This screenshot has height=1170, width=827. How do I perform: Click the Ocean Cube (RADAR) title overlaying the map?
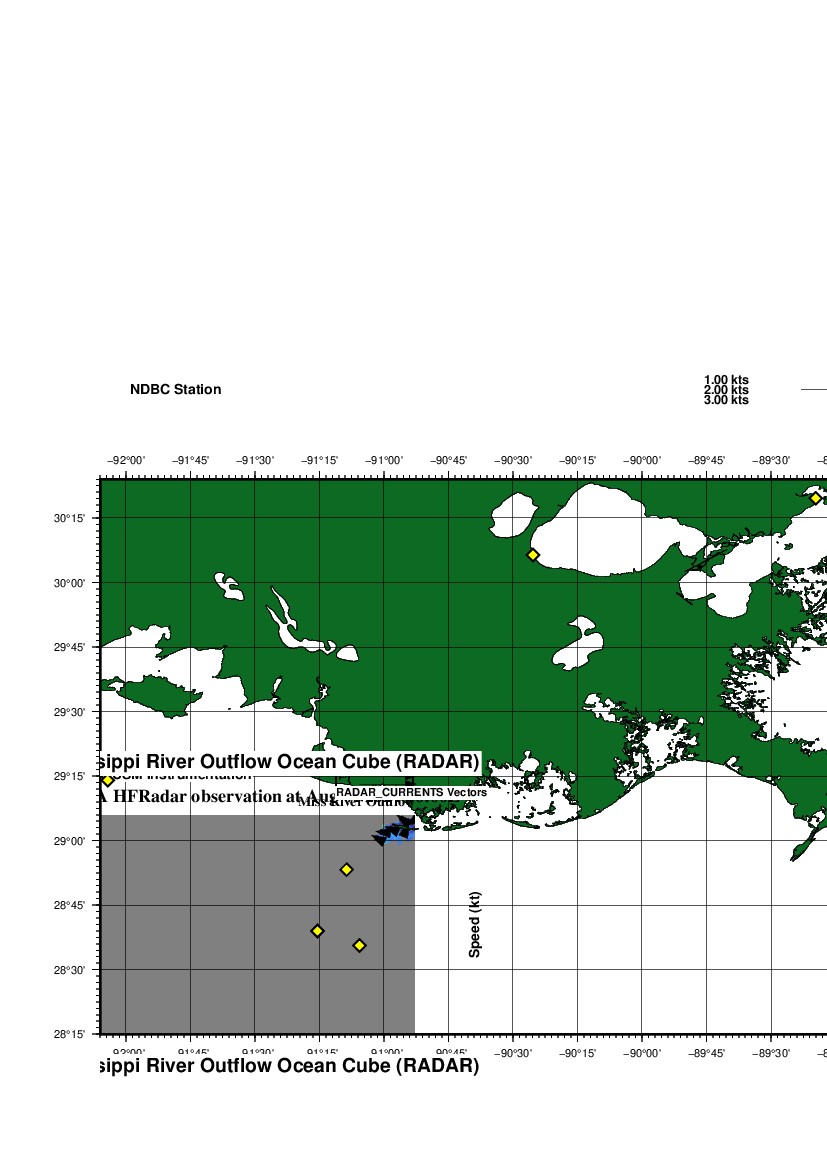point(290,762)
